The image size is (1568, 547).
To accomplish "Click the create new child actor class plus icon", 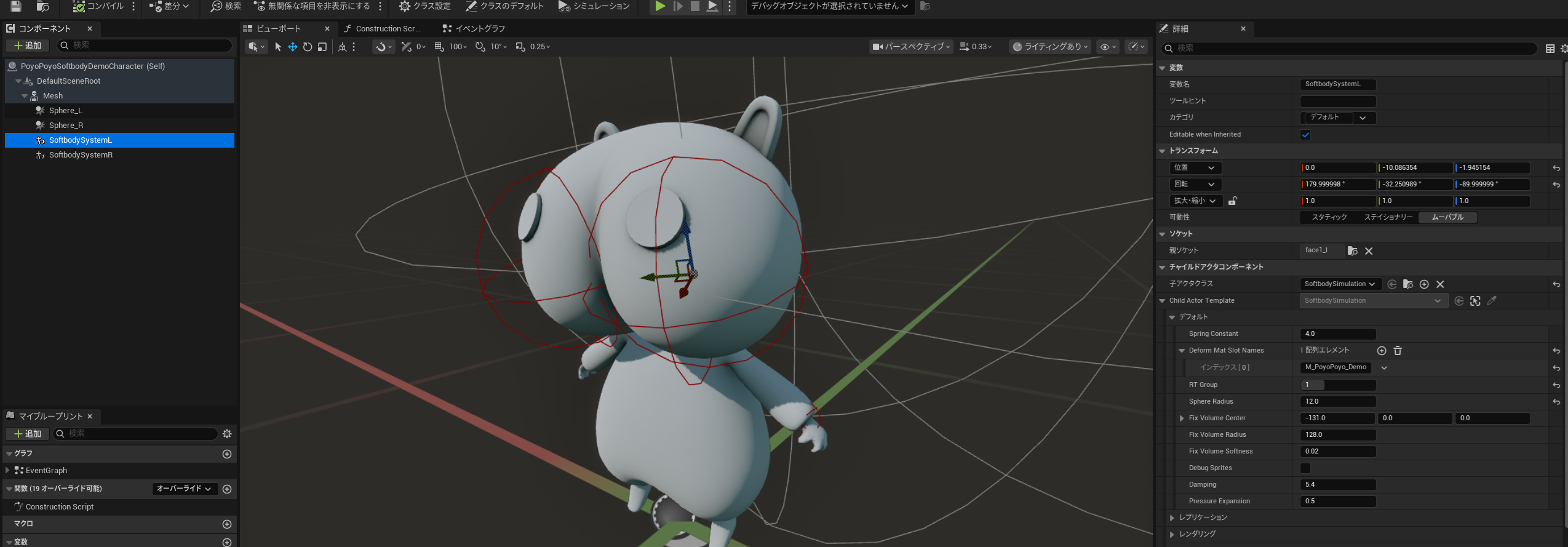I will tap(1424, 284).
